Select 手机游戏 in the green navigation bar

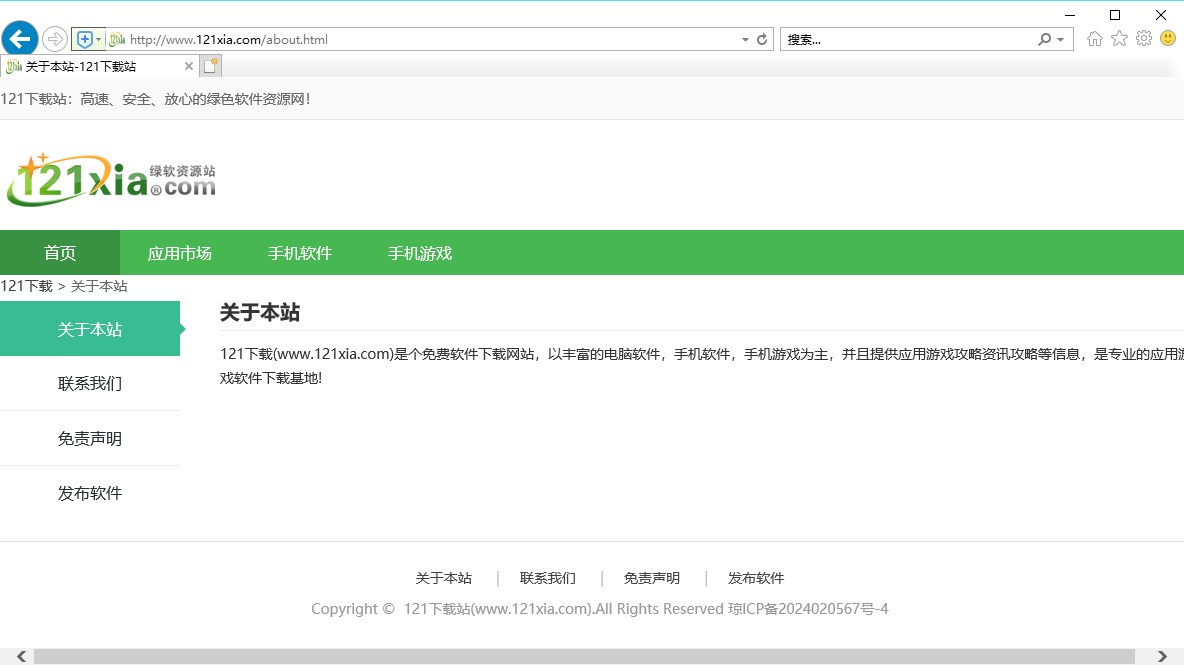[x=420, y=253]
